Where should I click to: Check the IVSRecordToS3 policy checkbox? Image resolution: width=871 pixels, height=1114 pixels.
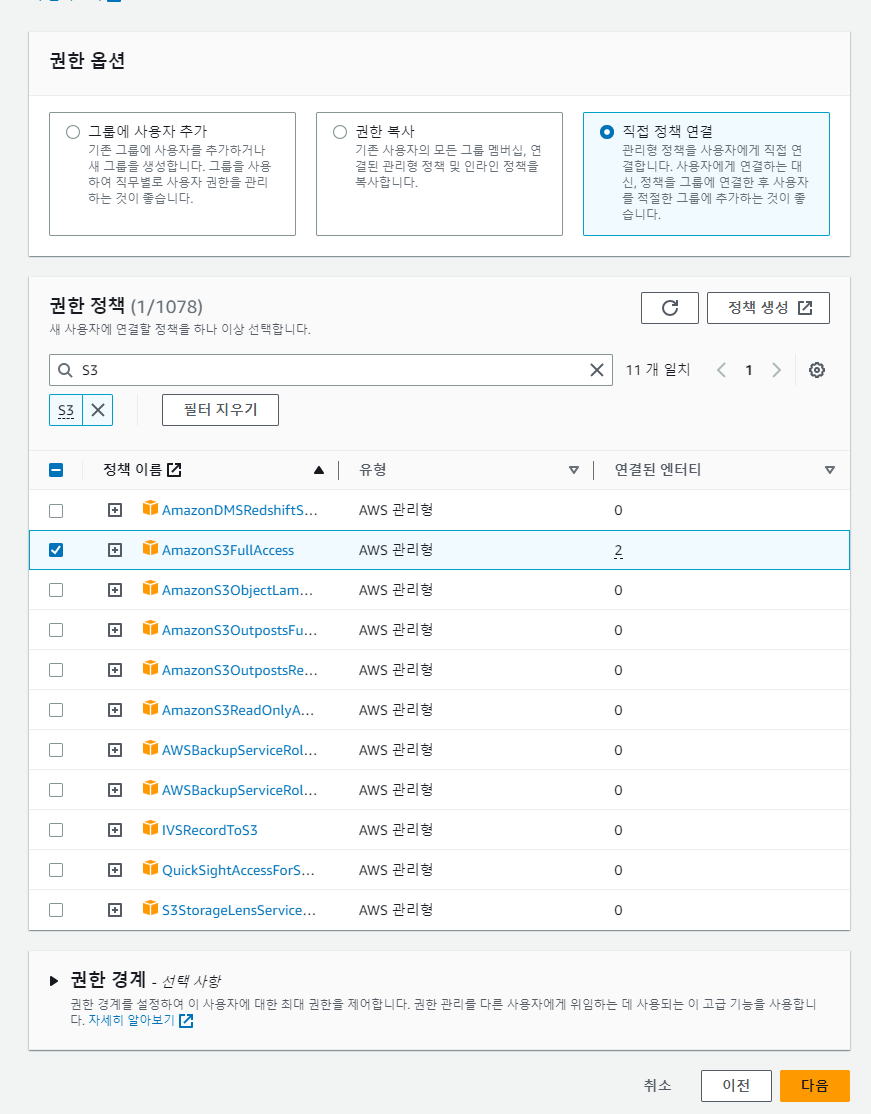click(56, 831)
